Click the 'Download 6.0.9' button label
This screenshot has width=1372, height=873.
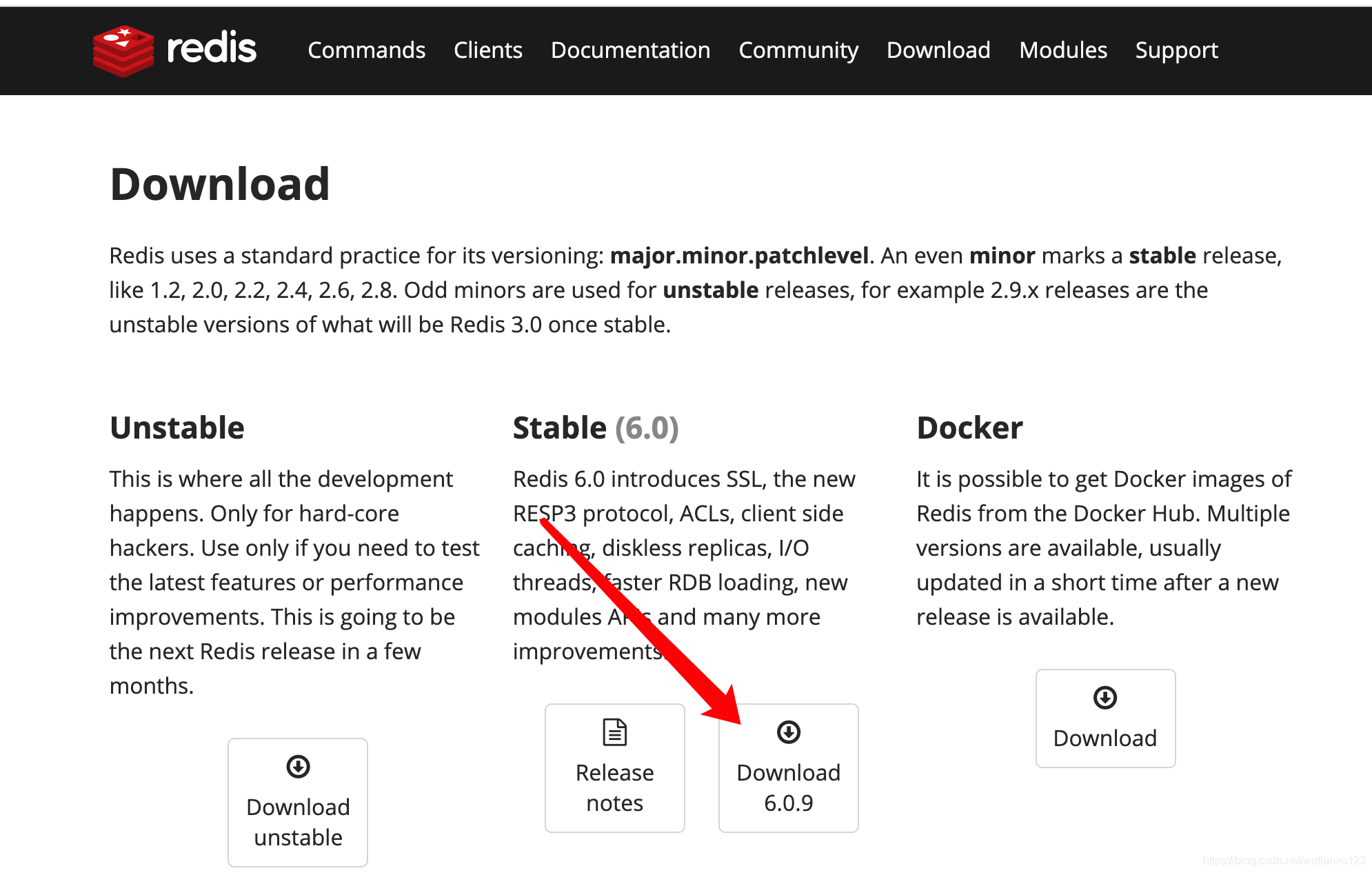[788, 787]
